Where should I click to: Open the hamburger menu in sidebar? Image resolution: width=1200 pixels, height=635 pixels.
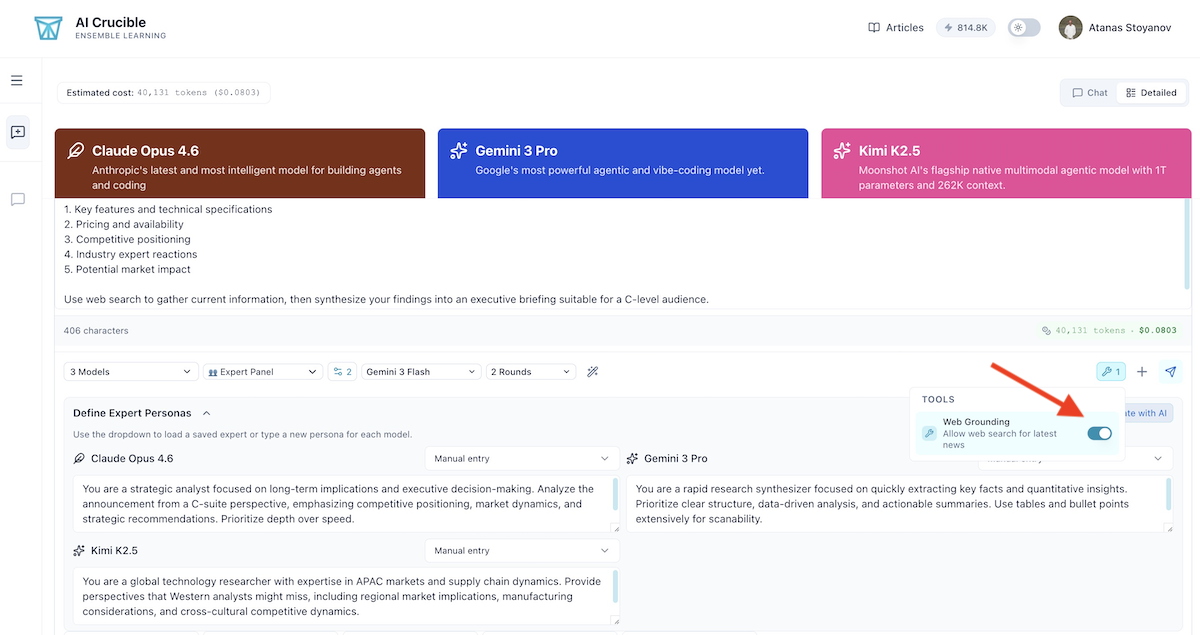17,80
